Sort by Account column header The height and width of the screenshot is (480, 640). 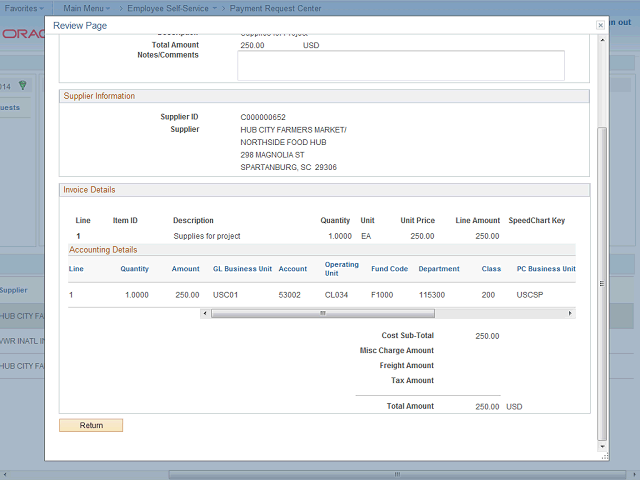(x=293, y=269)
